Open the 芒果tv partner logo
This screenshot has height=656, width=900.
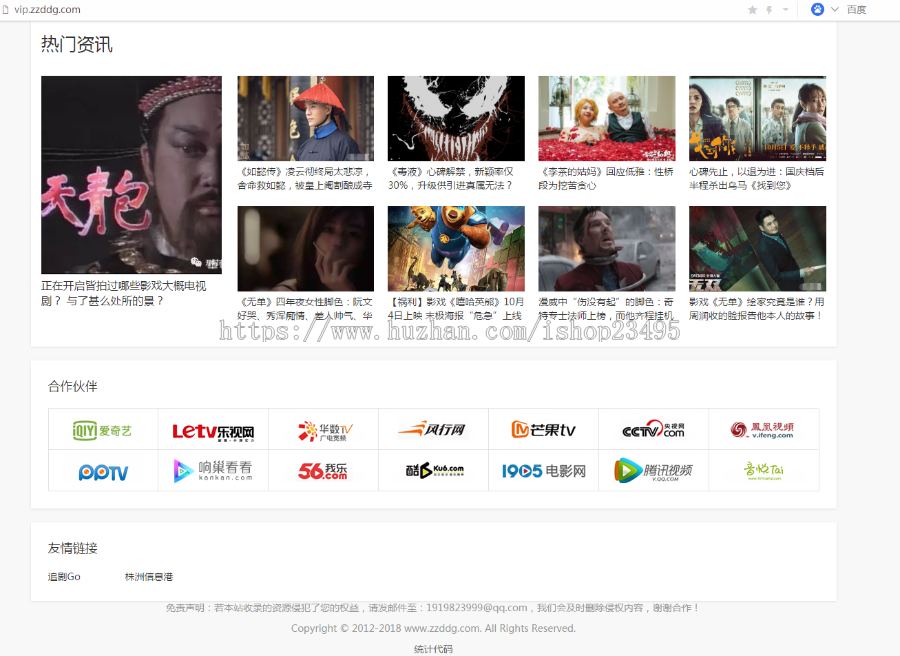[x=543, y=429]
